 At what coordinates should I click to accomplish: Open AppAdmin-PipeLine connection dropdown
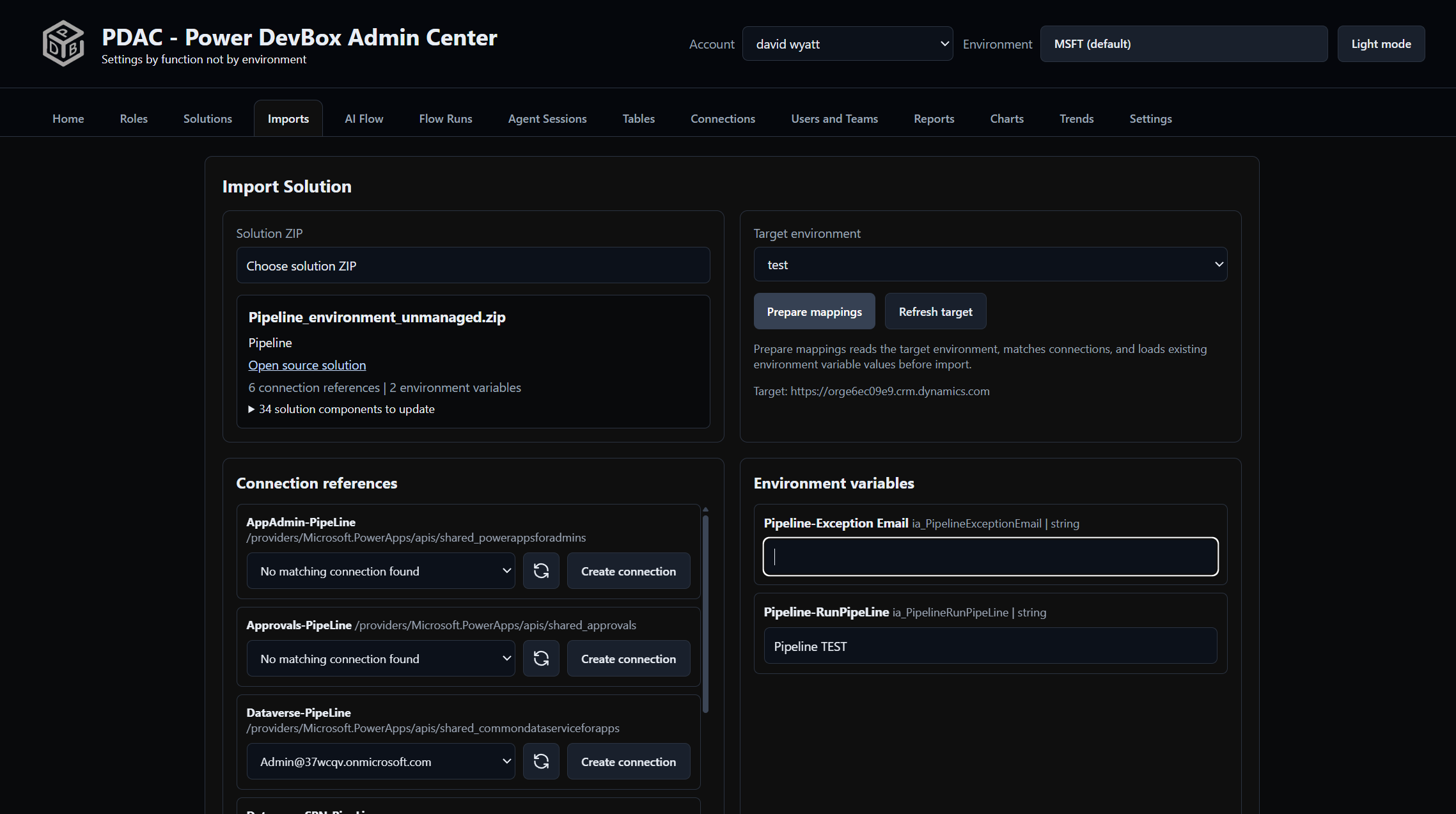(x=380, y=571)
